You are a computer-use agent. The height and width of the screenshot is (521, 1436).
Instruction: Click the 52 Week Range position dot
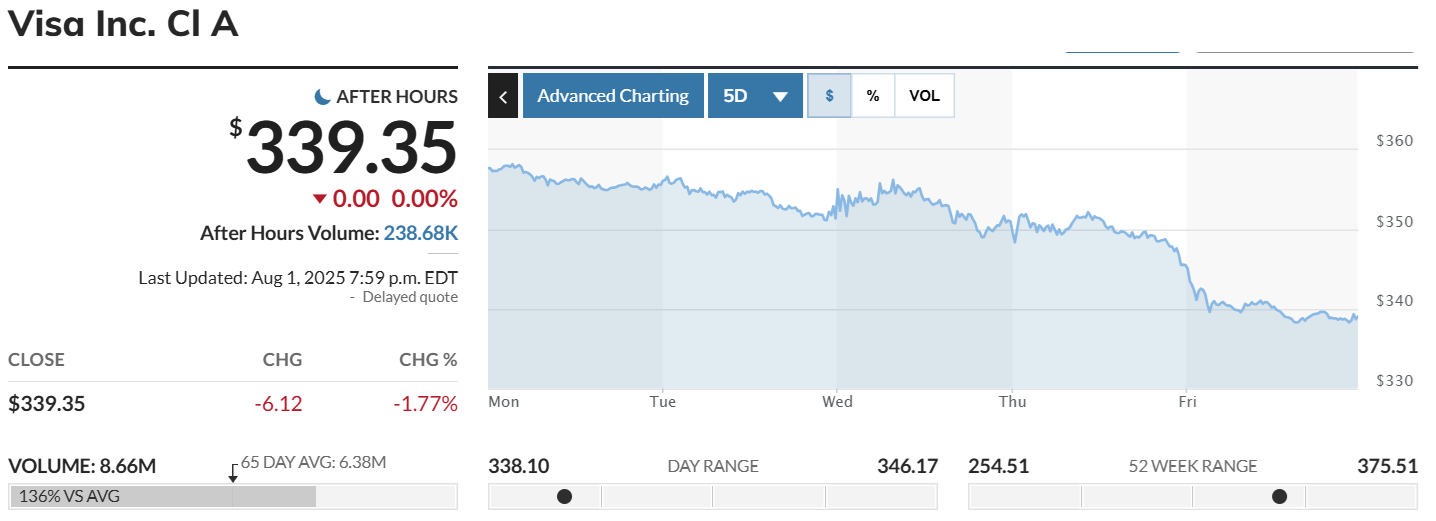coord(1279,496)
